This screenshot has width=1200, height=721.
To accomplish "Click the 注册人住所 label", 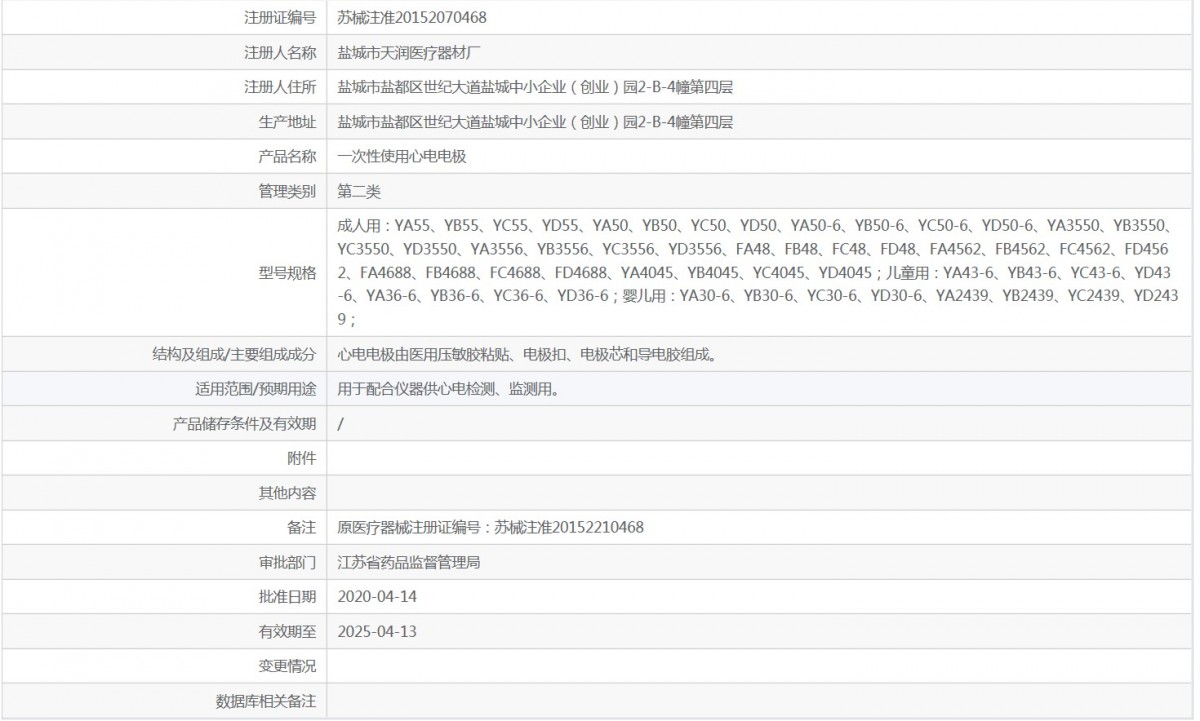I will click(280, 87).
